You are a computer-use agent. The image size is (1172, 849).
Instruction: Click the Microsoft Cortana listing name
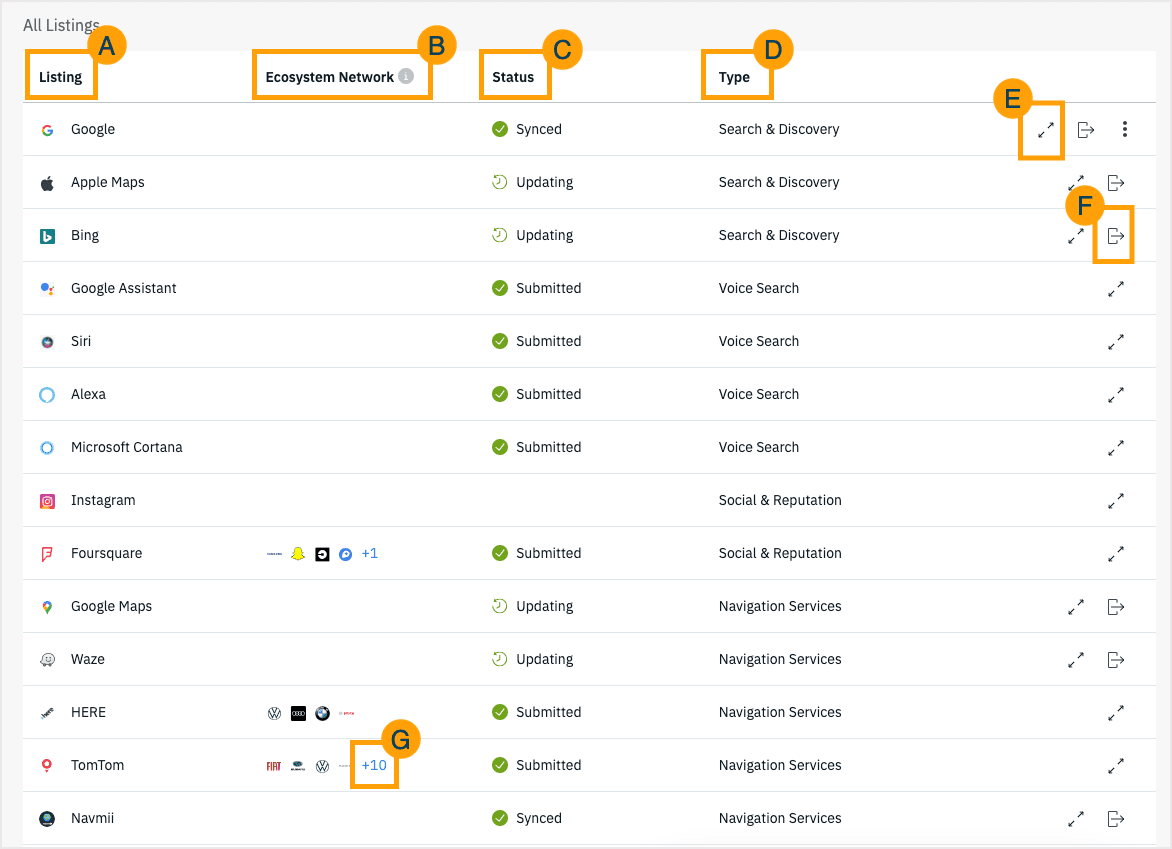click(x=126, y=448)
